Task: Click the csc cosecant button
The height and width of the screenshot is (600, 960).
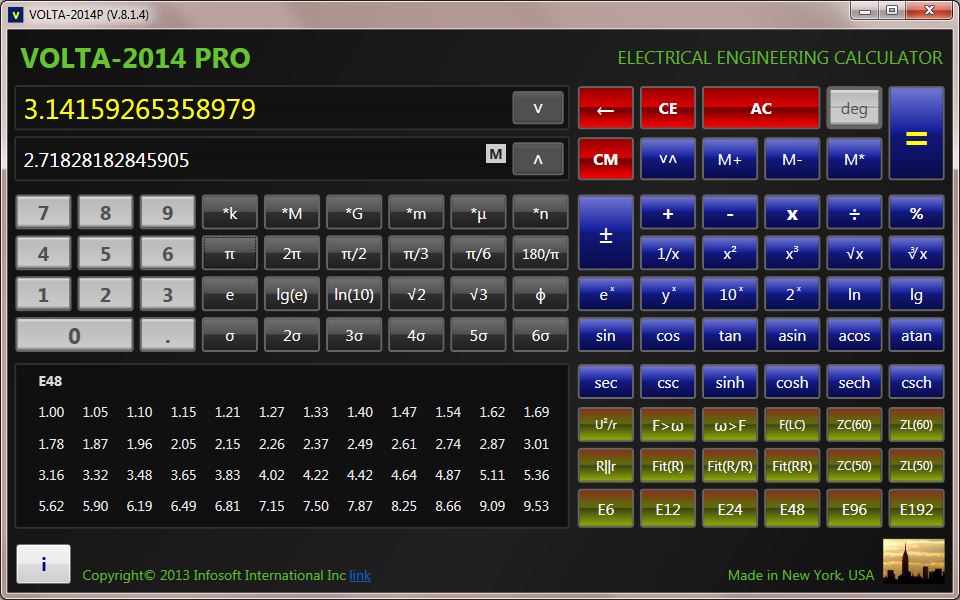Action: click(668, 382)
